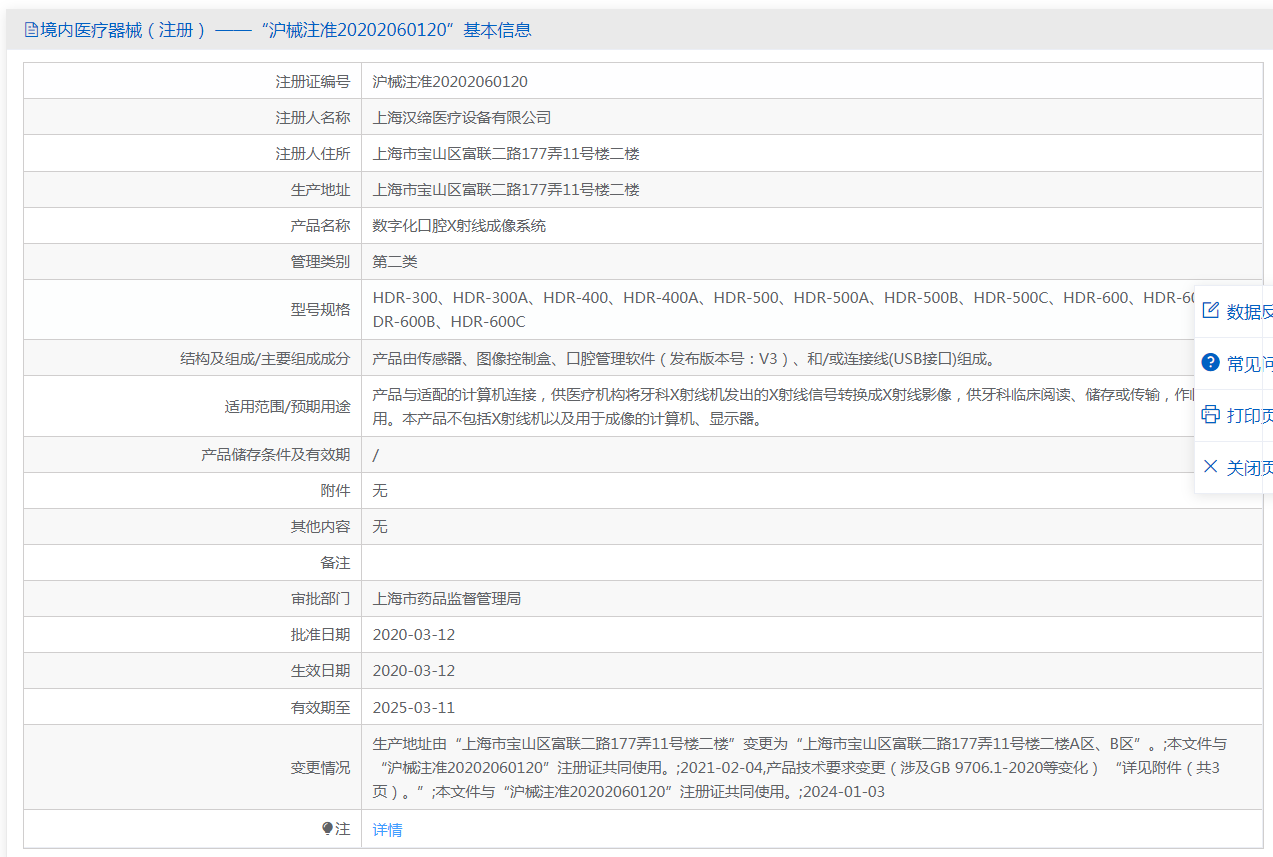Click the 批准日期 field label

[321, 635]
